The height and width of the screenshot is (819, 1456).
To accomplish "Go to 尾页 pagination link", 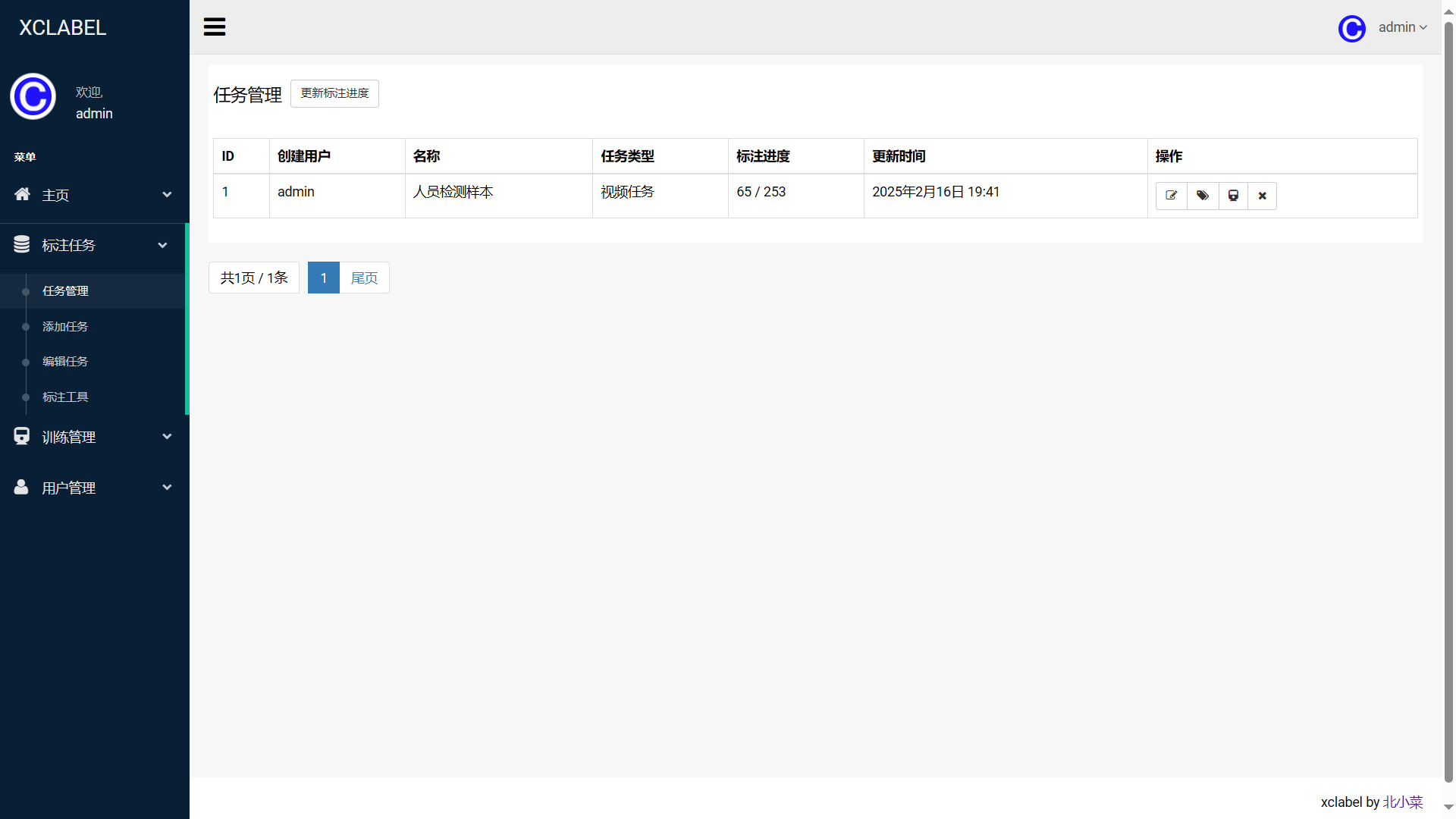I will coord(364,278).
